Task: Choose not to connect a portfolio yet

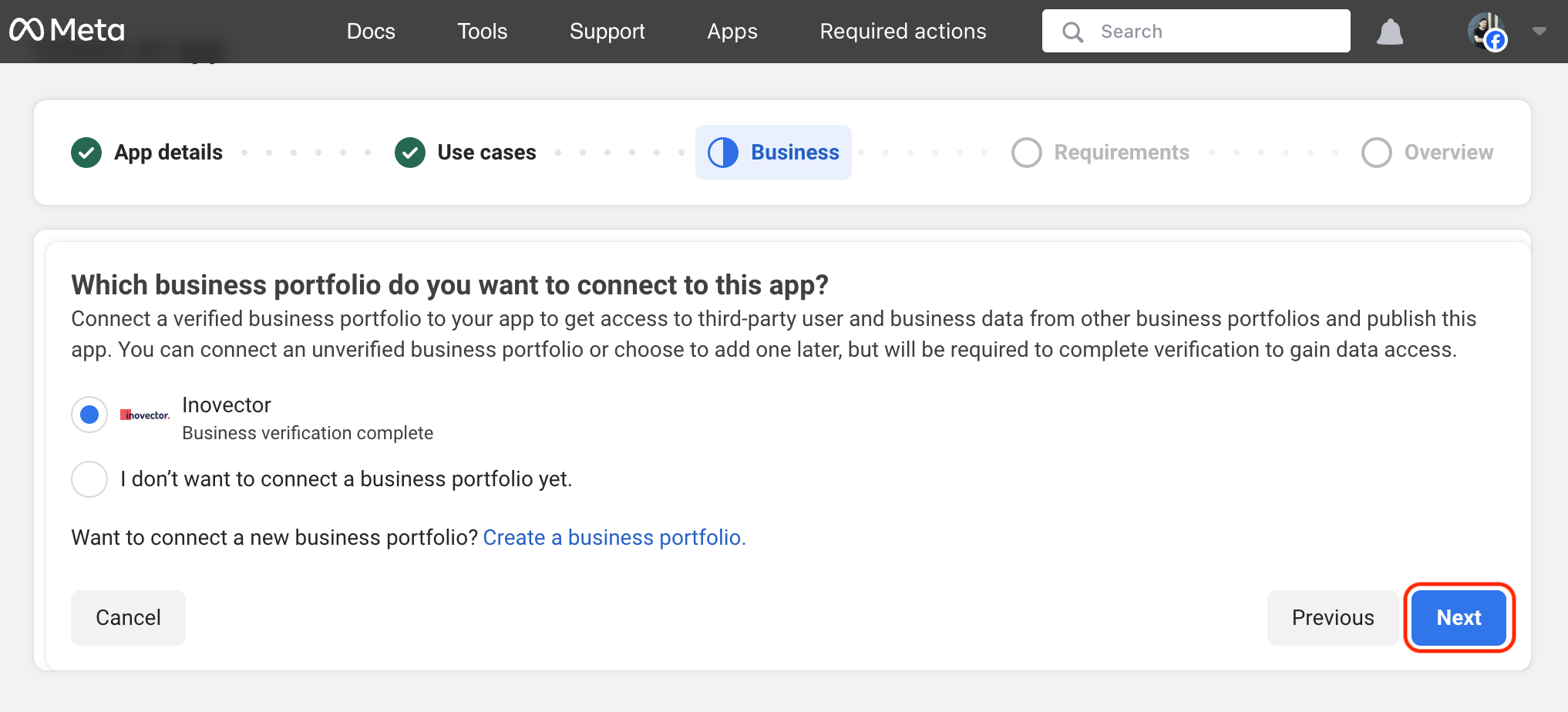Action: [89, 479]
